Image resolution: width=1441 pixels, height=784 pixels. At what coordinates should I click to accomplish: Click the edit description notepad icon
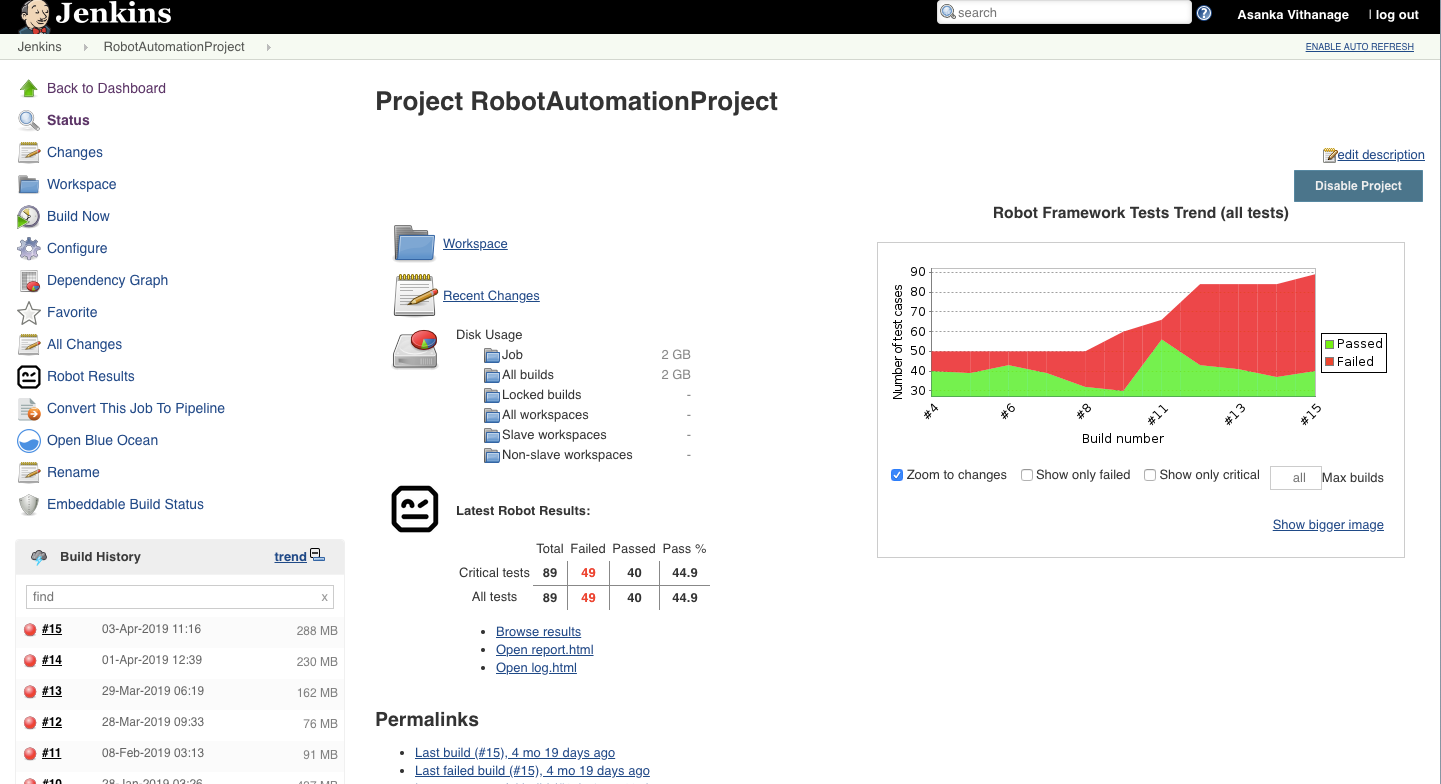1329,155
